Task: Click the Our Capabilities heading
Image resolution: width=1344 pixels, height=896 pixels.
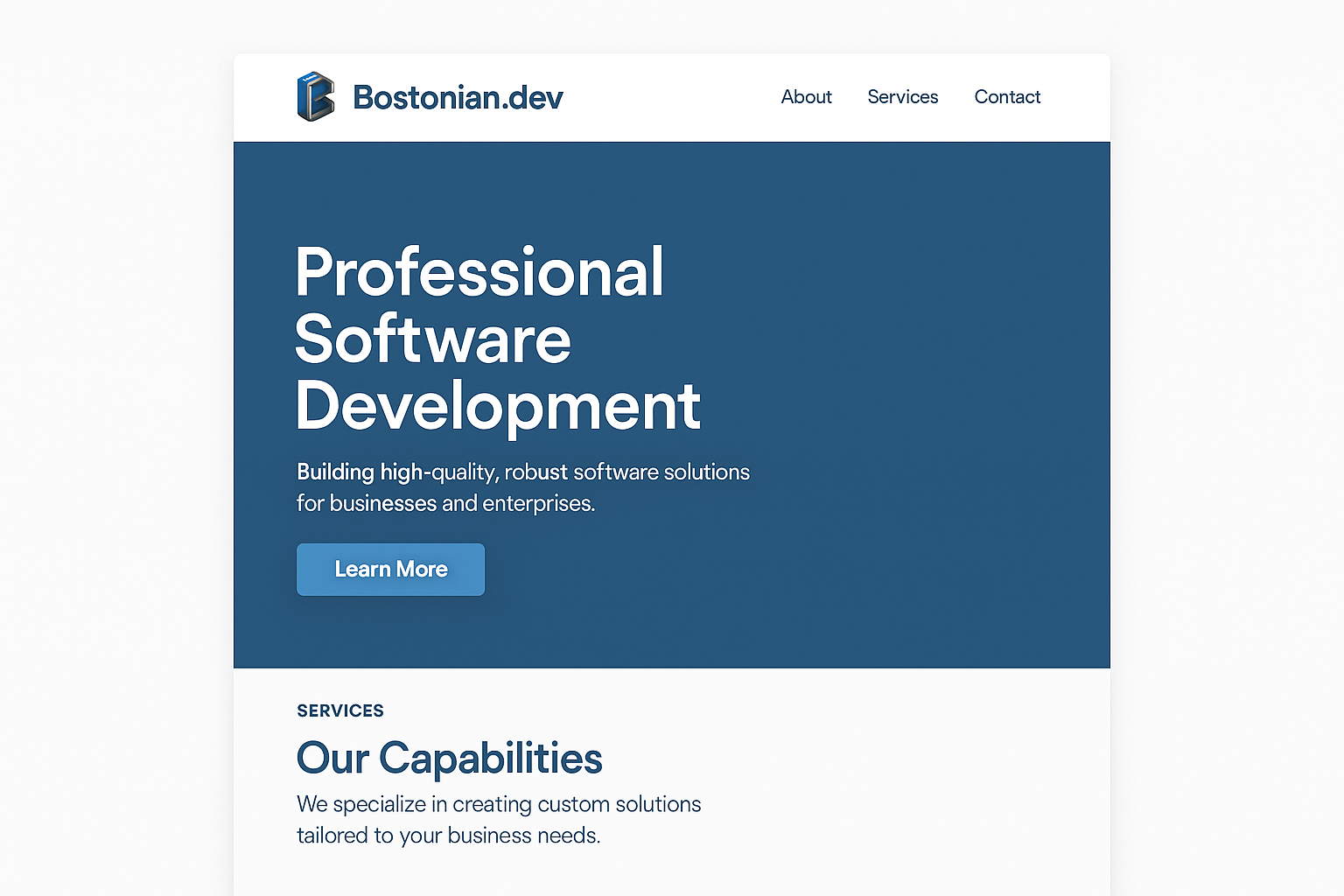Action: tap(449, 758)
